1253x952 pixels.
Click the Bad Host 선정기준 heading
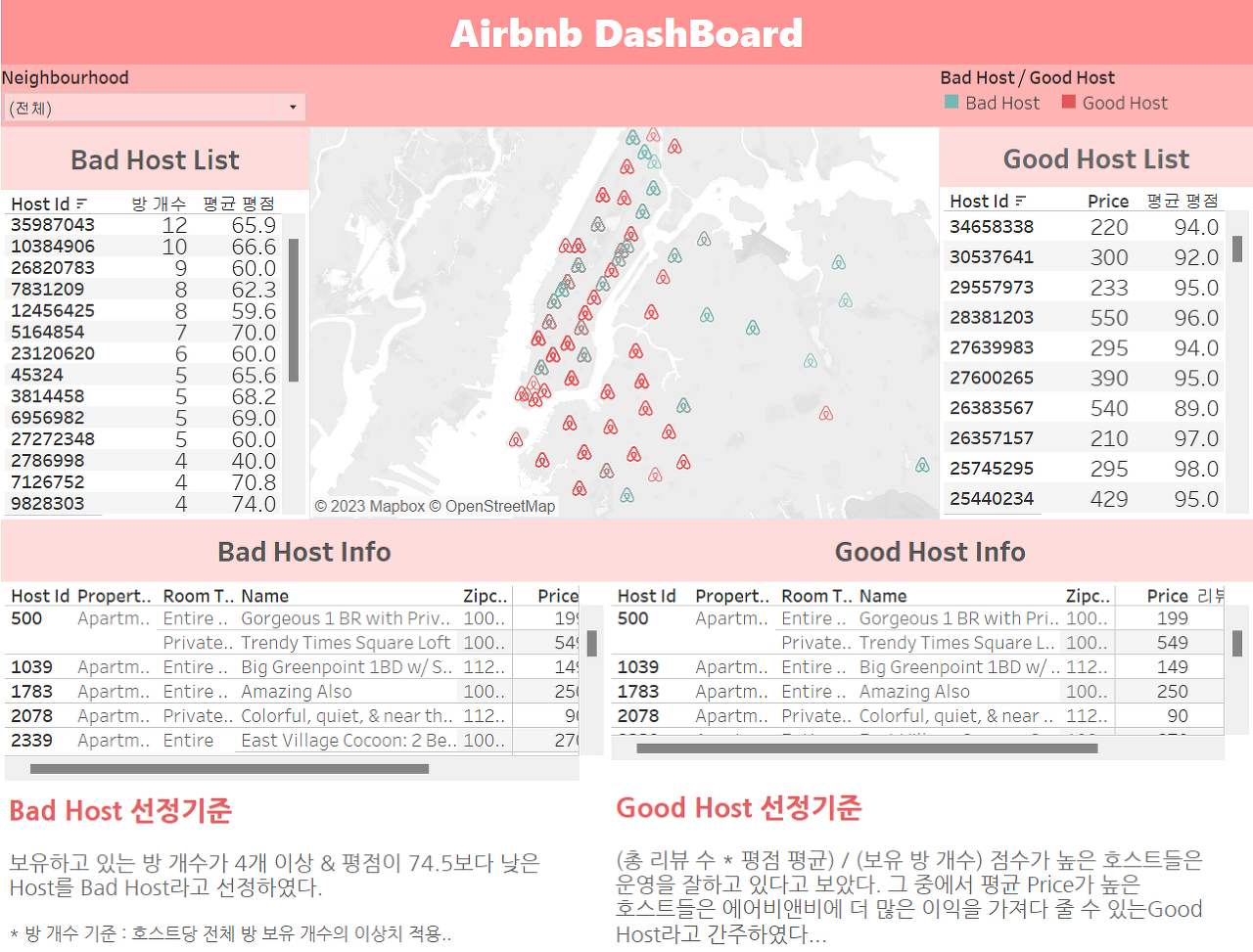tap(120, 811)
